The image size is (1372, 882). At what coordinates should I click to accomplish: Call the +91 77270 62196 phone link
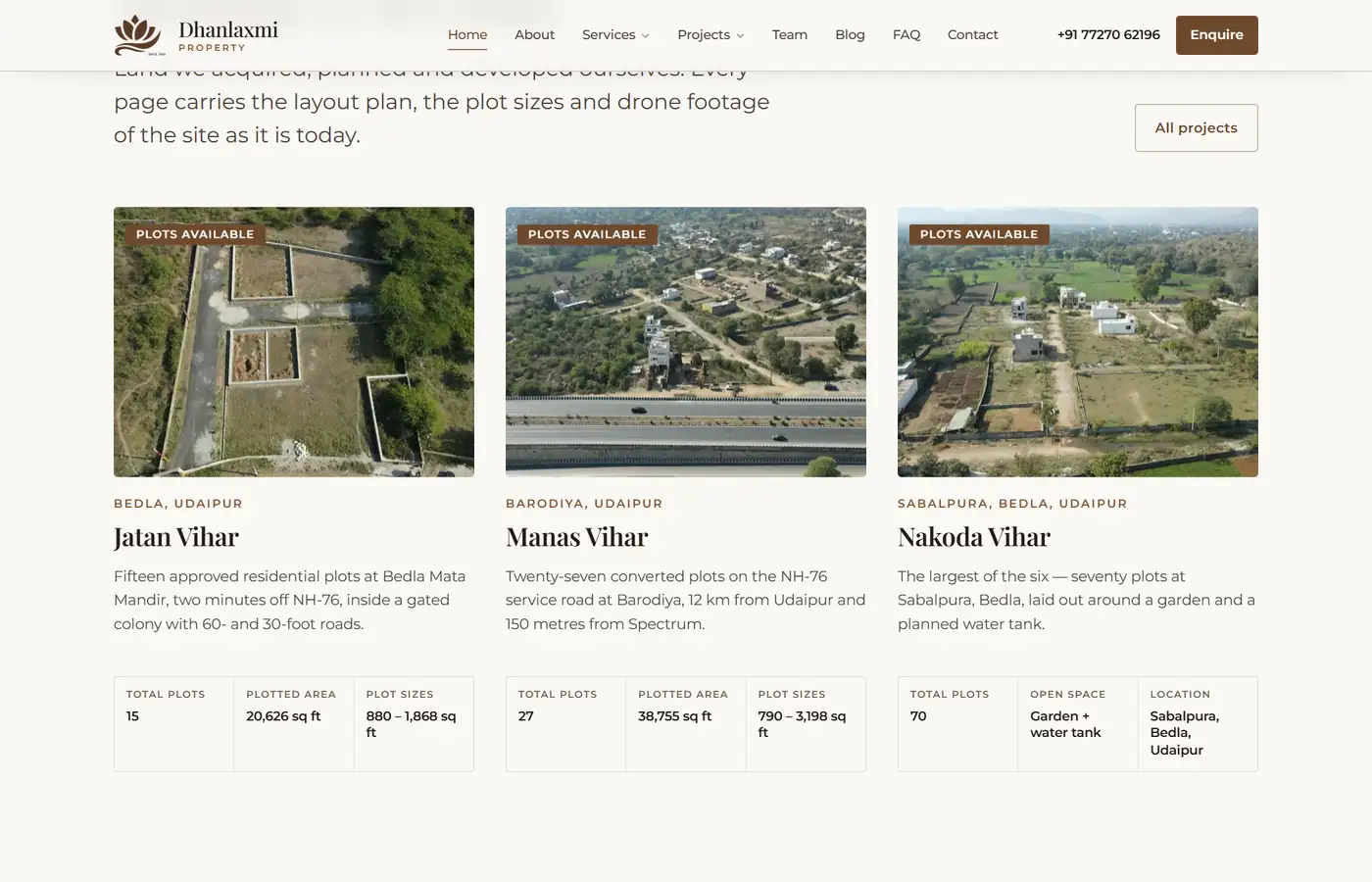[1108, 34]
